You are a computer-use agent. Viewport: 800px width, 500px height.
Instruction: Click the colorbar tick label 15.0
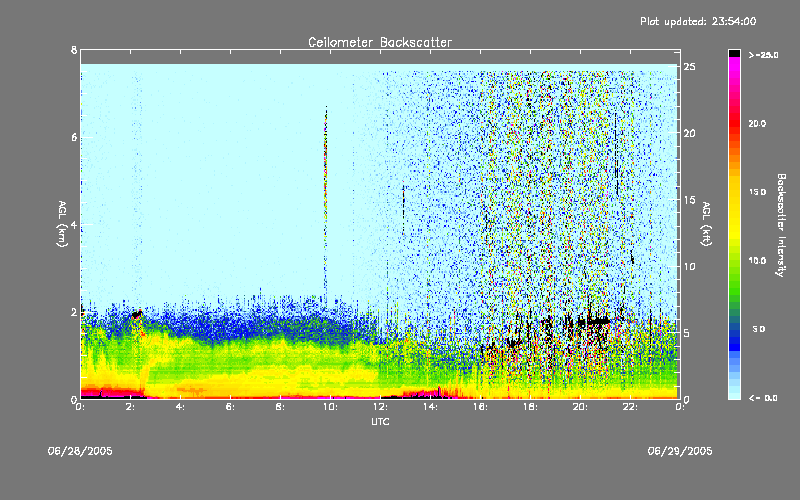pos(757,192)
